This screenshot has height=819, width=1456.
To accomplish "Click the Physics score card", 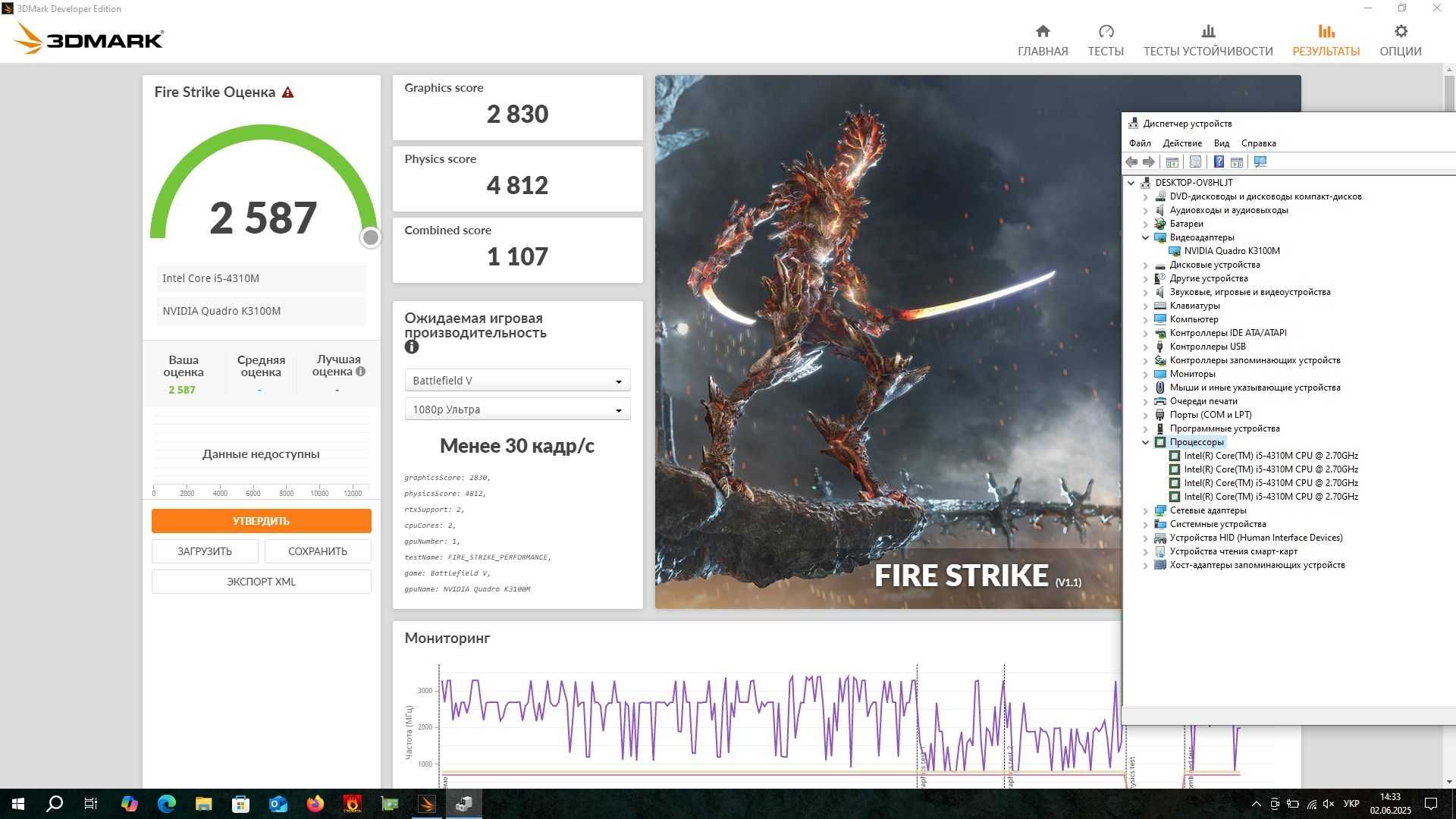I will [517, 178].
